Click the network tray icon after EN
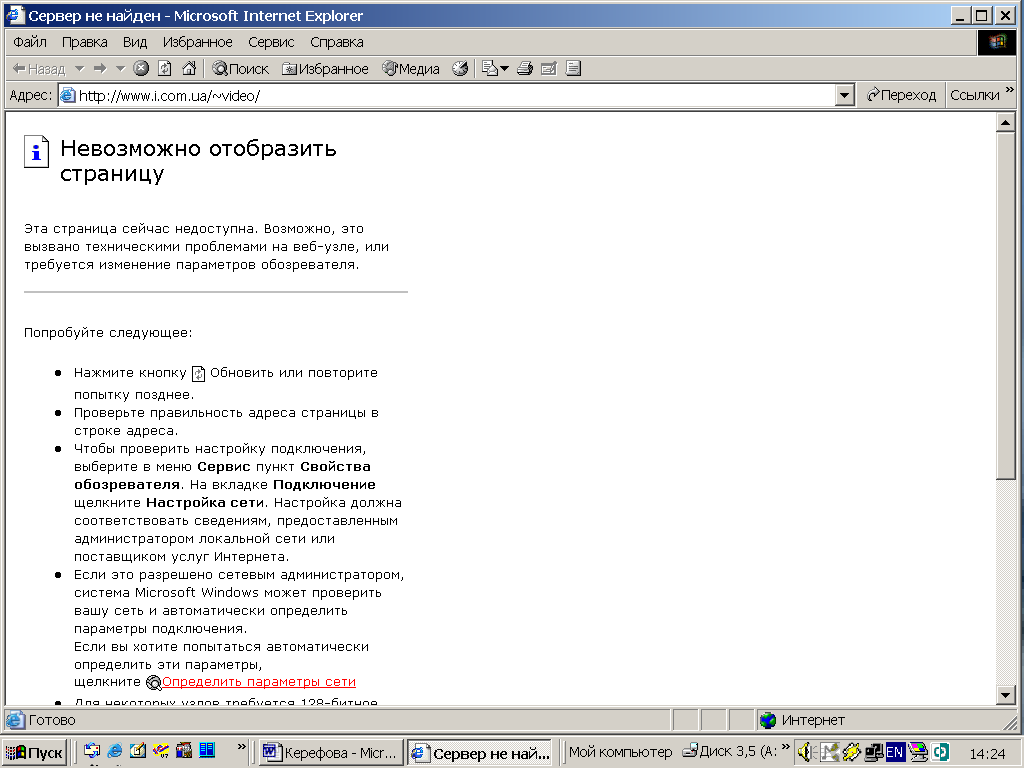Viewport: 1024px width, 768px height. (918, 753)
